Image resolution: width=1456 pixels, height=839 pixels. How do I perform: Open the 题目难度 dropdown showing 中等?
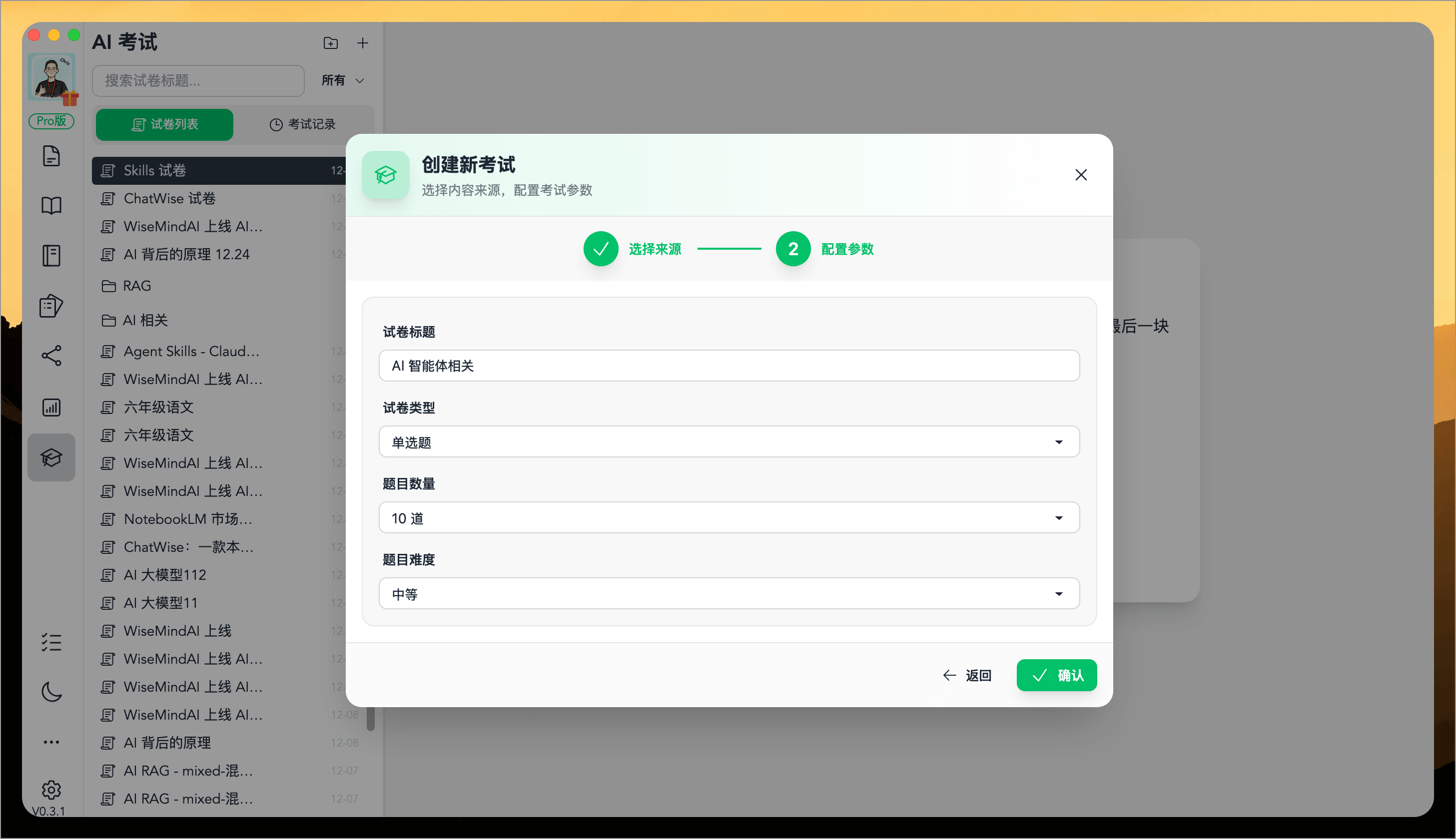[x=728, y=593]
